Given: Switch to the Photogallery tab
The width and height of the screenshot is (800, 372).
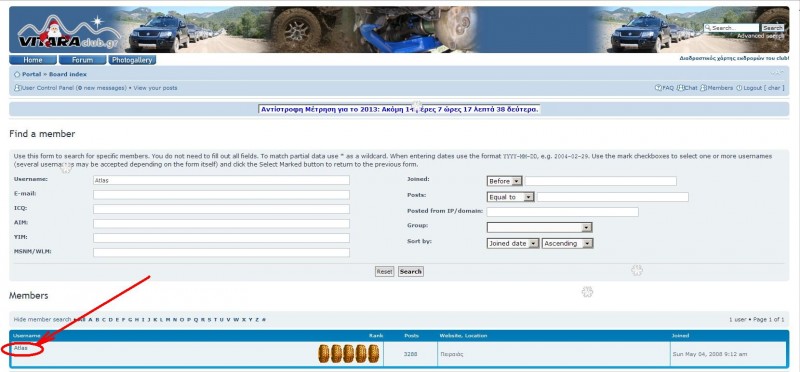Looking at the screenshot, I should tap(132, 60).
